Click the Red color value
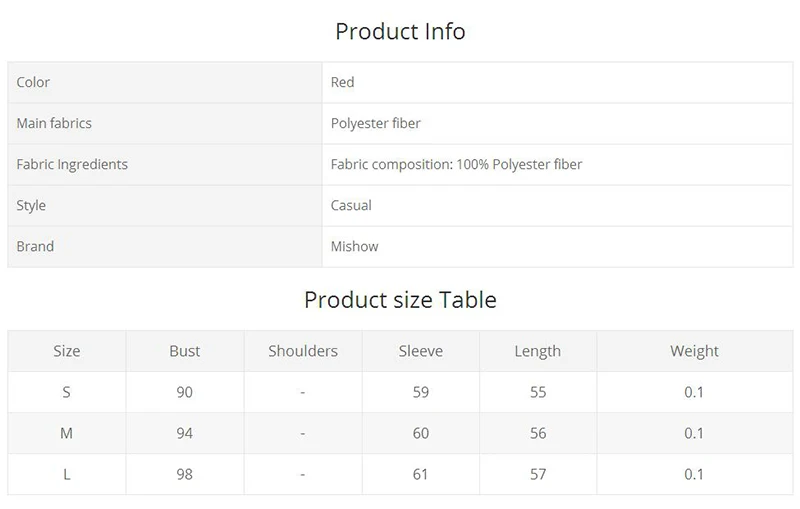This screenshot has height=509, width=800. (342, 82)
